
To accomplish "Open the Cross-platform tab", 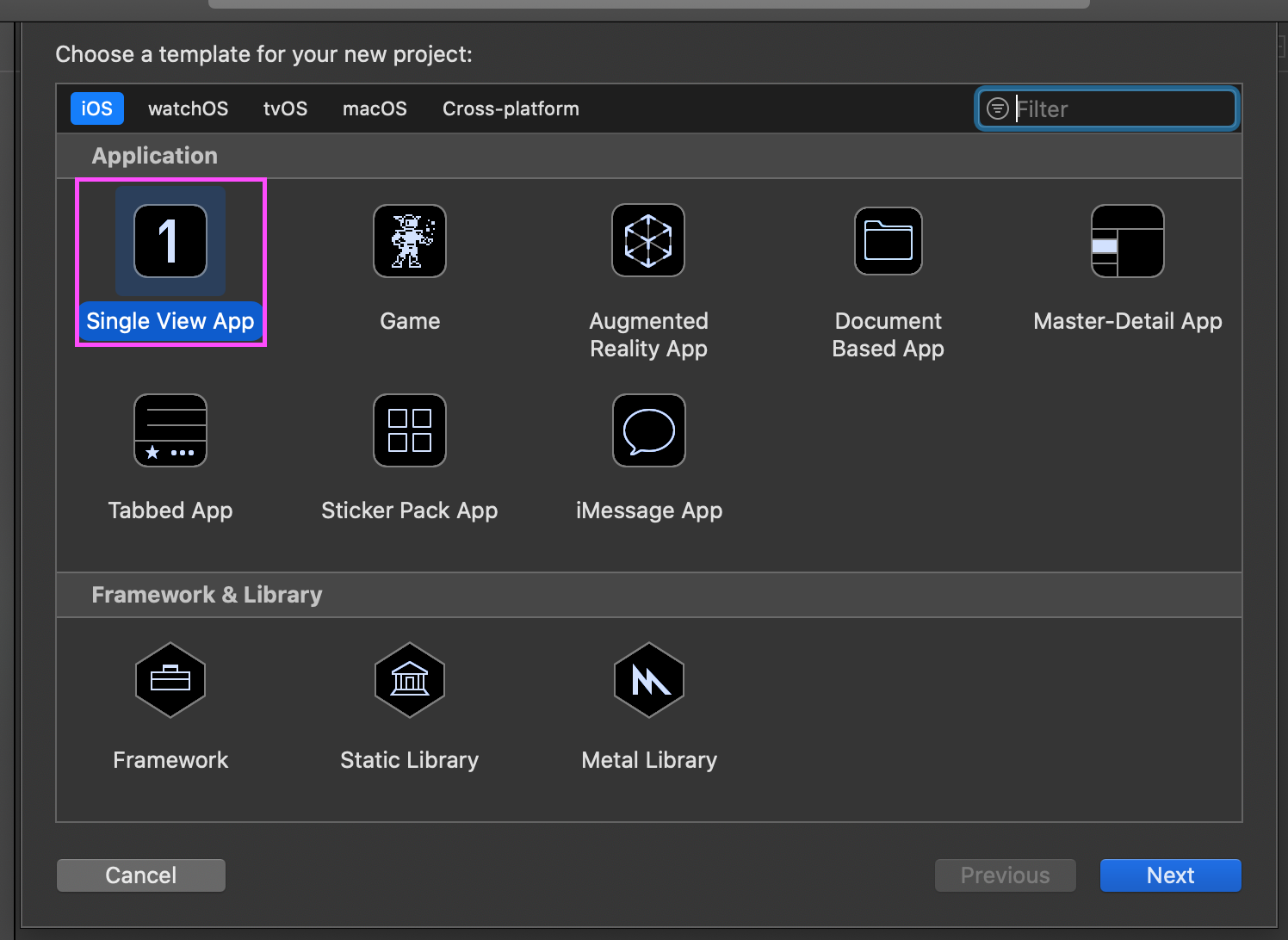I will point(511,108).
